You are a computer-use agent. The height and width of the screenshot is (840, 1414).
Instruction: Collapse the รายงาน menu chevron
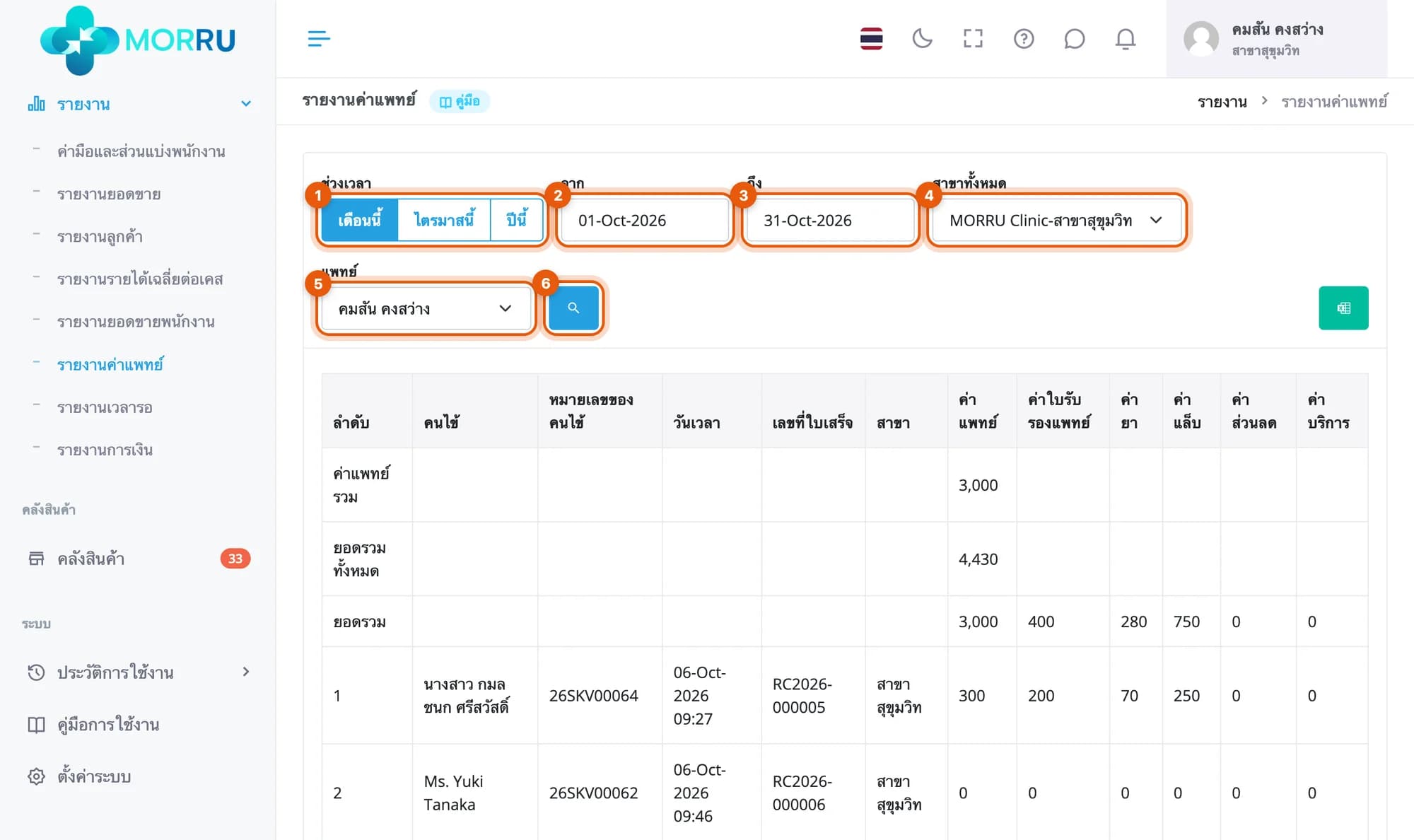click(x=246, y=104)
